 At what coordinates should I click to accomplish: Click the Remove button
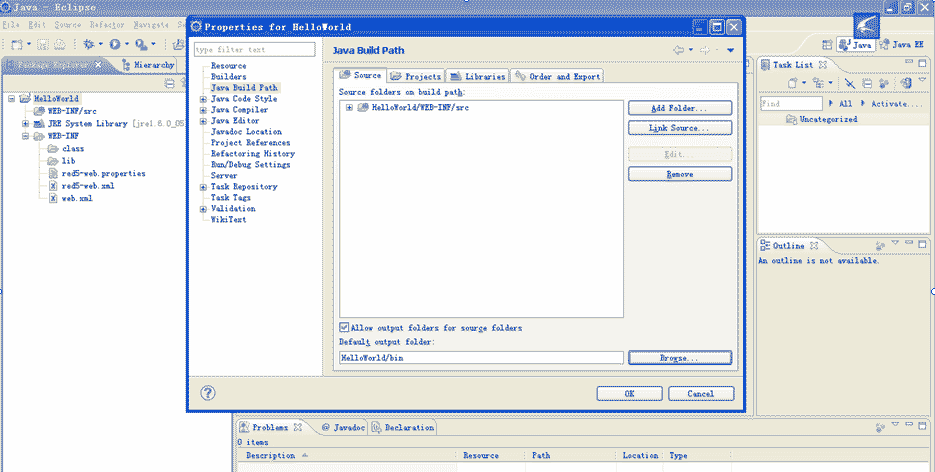coord(680,174)
